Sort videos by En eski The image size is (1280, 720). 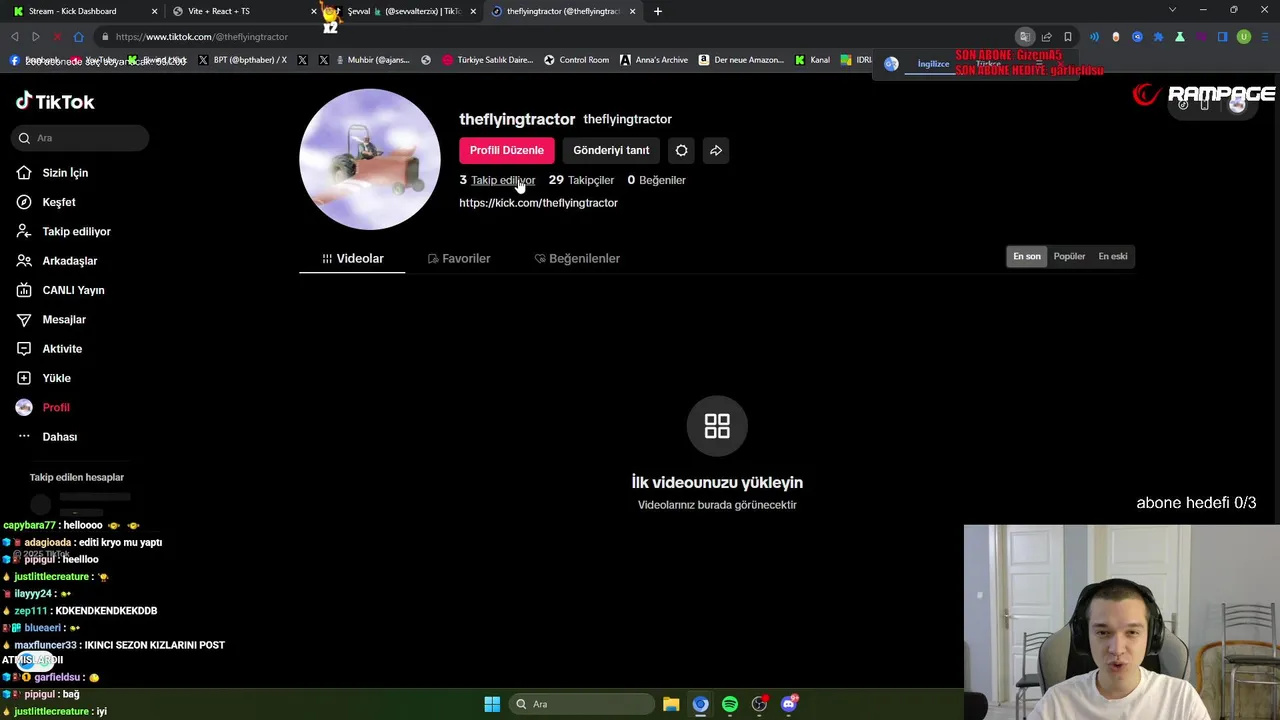[x=1113, y=256]
